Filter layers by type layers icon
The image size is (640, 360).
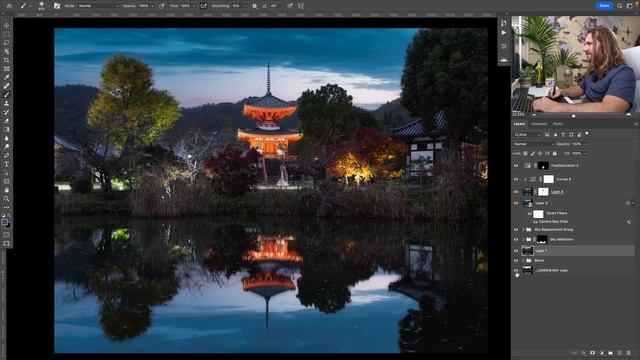(563, 134)
